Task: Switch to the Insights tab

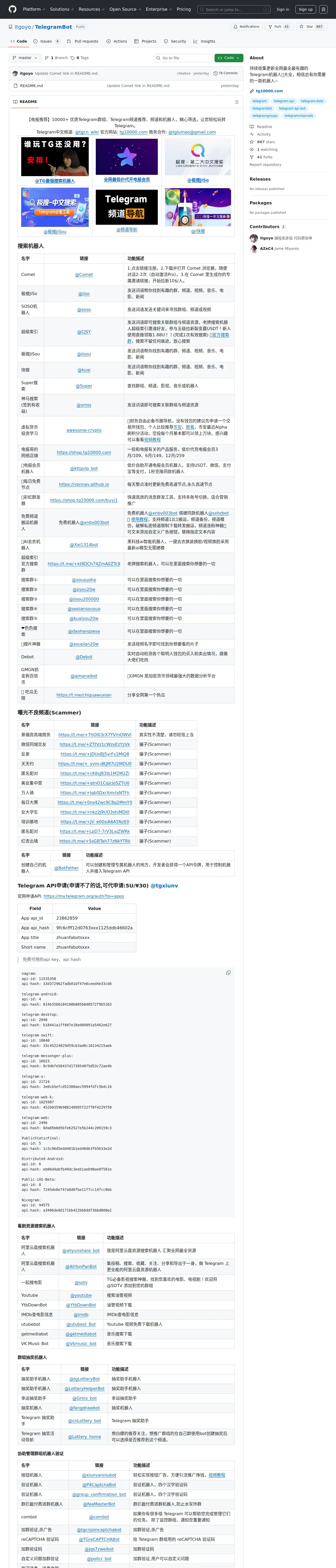Action: (x=204, y=41)
